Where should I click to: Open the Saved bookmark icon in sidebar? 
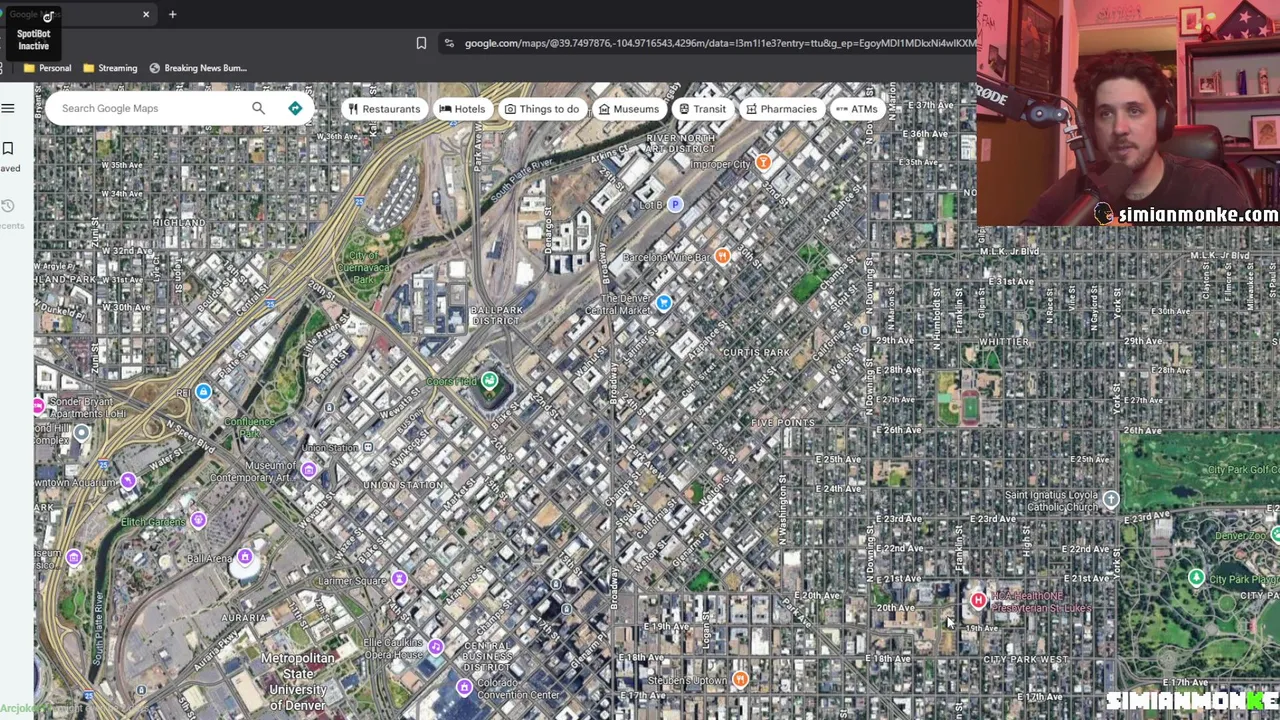click(x=8, y=149)
